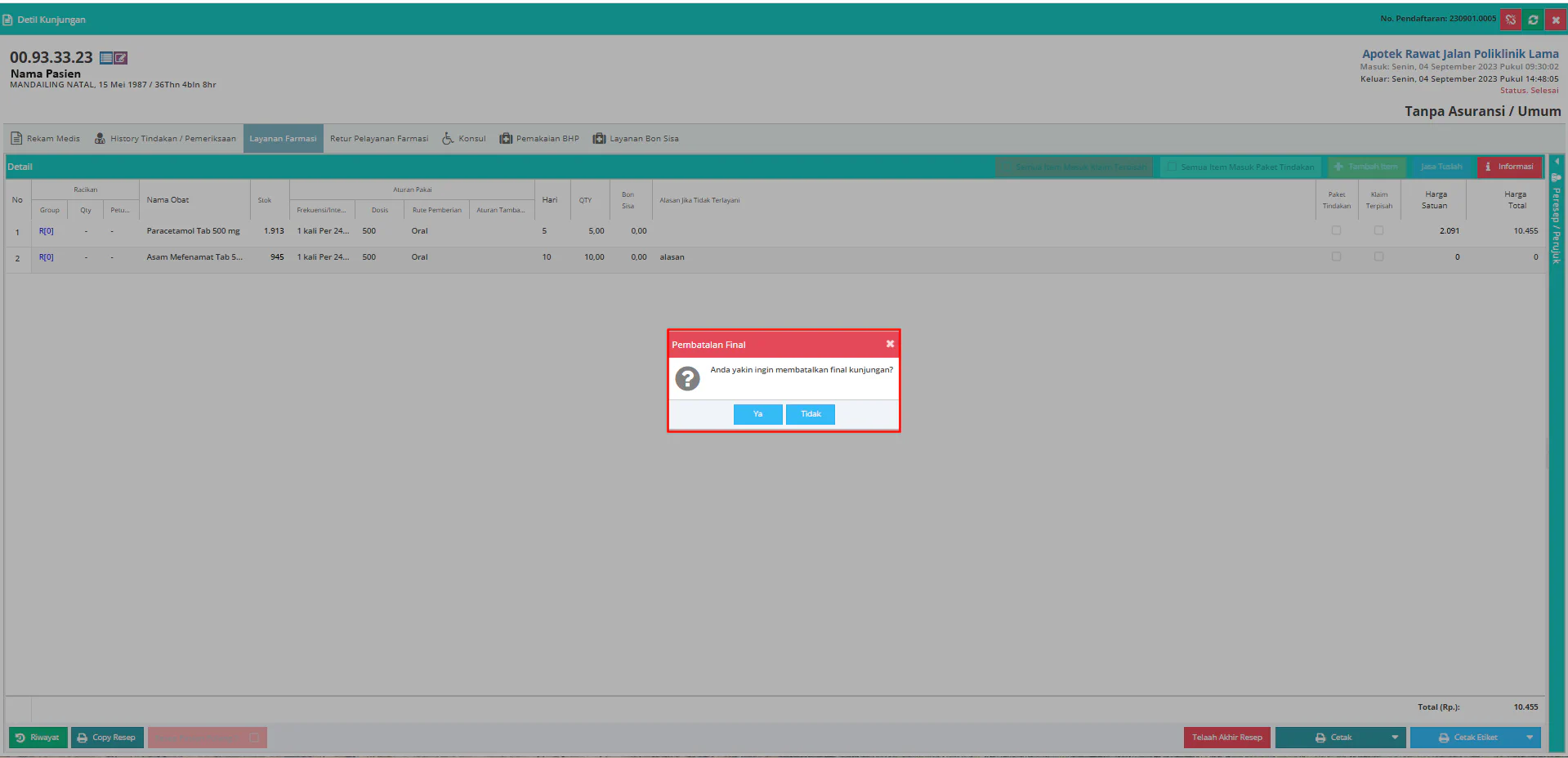Check Klaim Terpisah for Asam Mefenamat row
This screenshot has width=1568, height=758.
(1379, 256)
